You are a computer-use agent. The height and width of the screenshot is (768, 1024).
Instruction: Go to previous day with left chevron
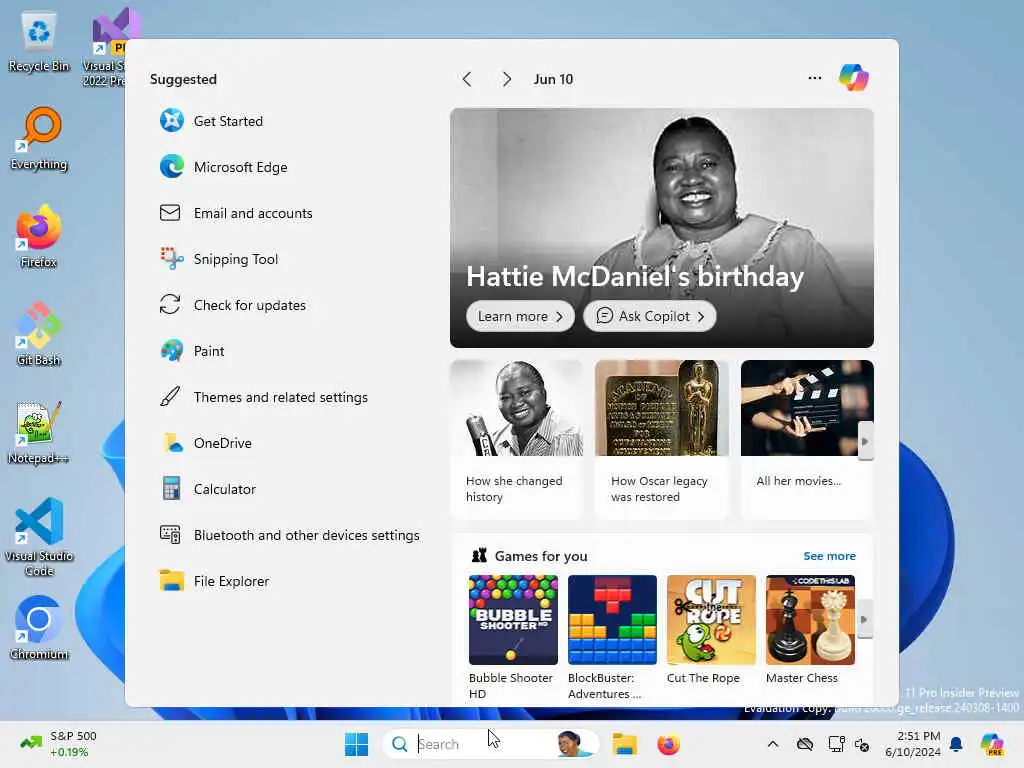click(x=467, y=79)
